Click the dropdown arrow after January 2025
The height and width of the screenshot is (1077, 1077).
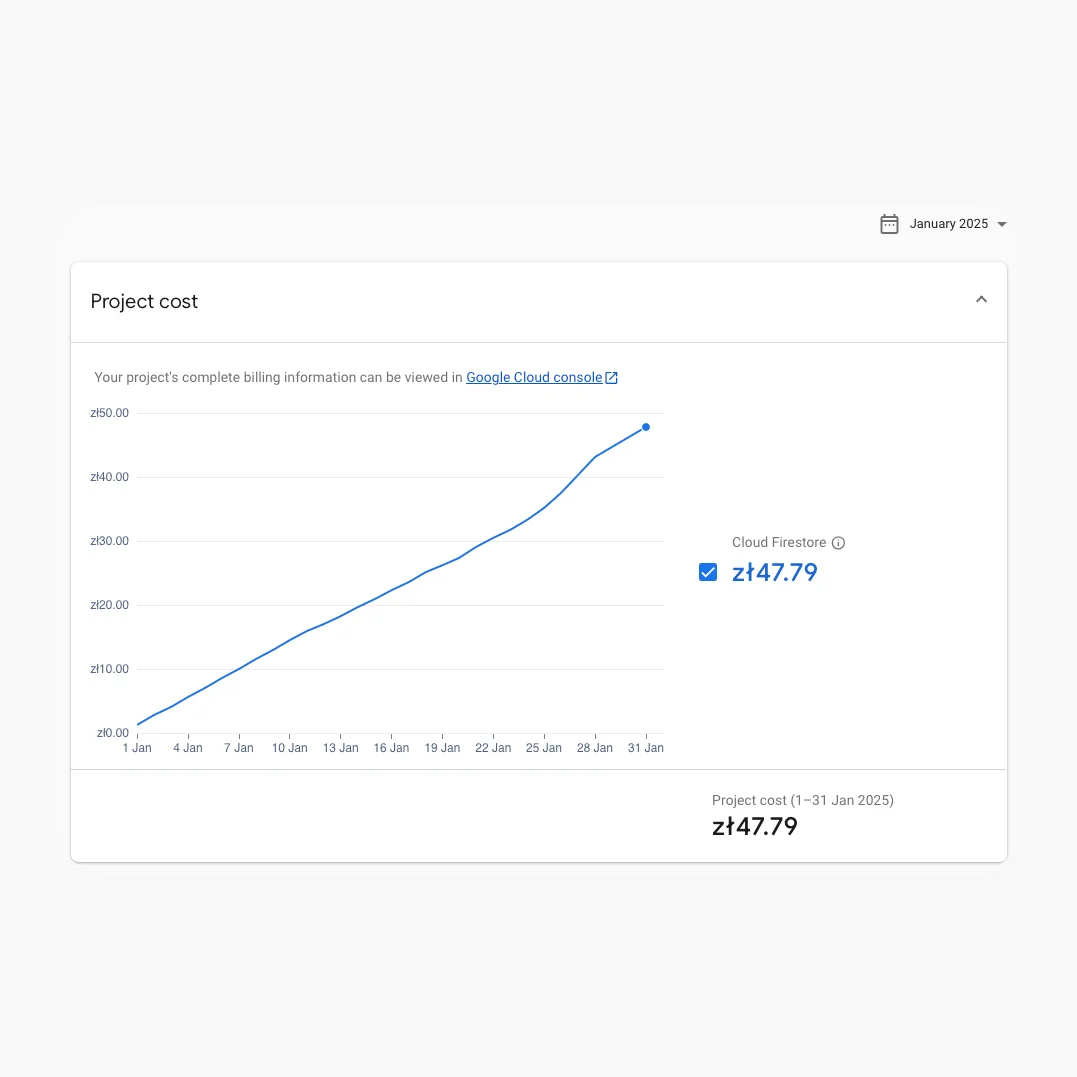[1002, 224]
